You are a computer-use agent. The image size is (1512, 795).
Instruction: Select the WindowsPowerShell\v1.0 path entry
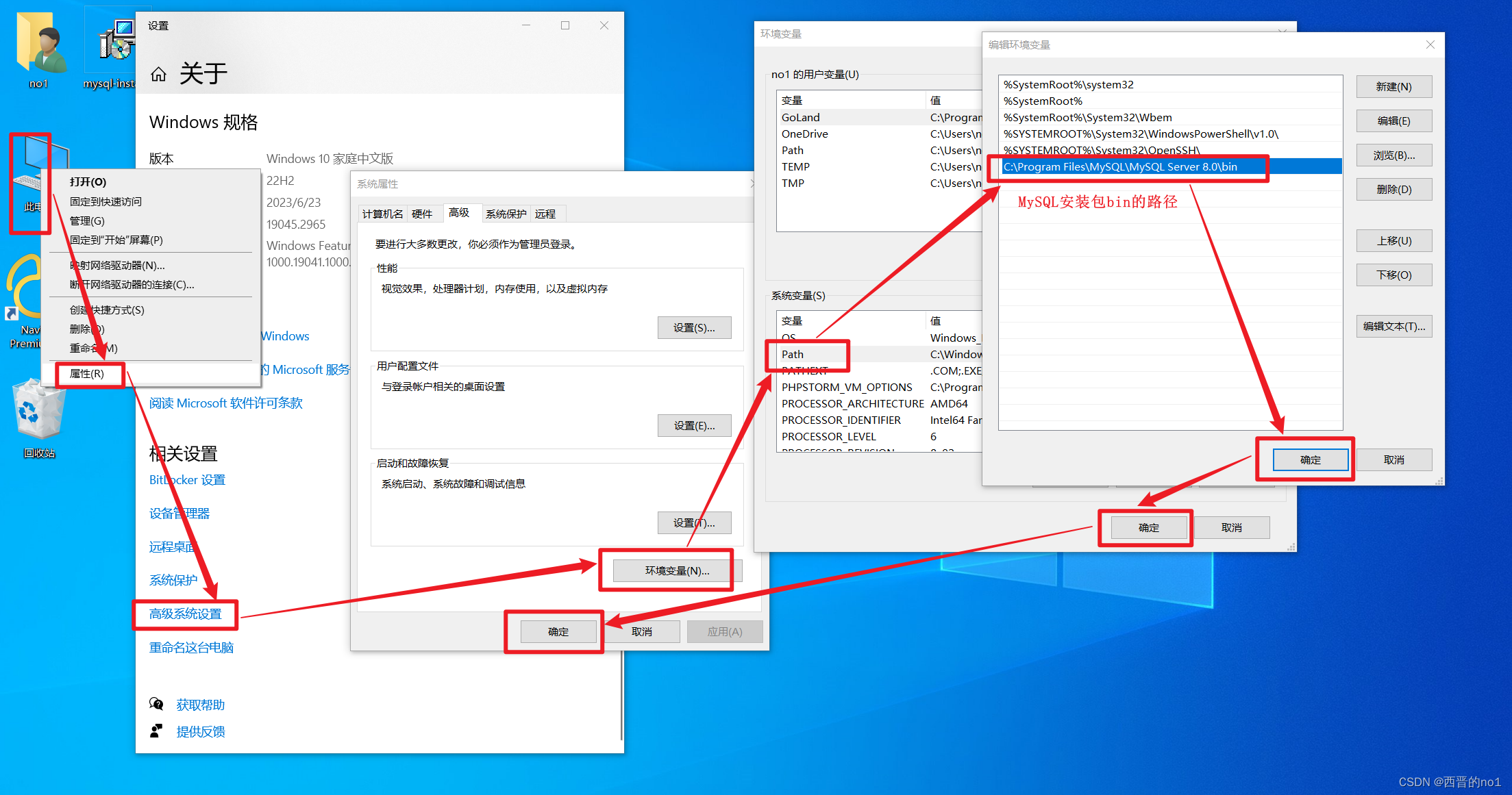coord(1170,134)
